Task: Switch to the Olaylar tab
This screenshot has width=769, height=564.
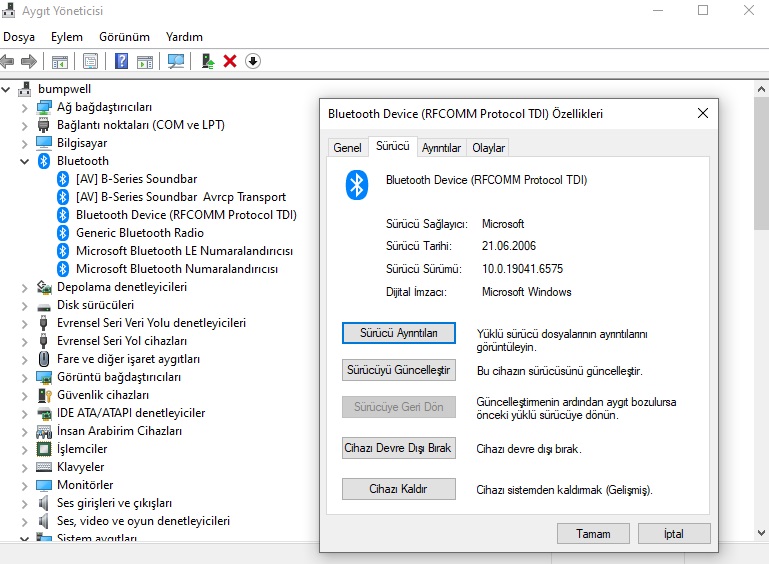Action: [x=488, y=148]
